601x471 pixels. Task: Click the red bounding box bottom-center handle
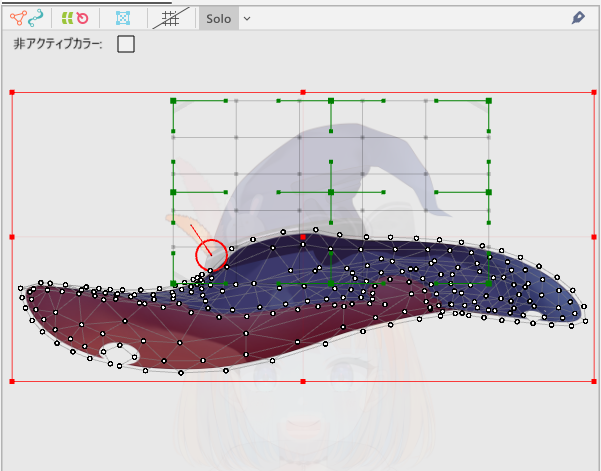(303, 381)
